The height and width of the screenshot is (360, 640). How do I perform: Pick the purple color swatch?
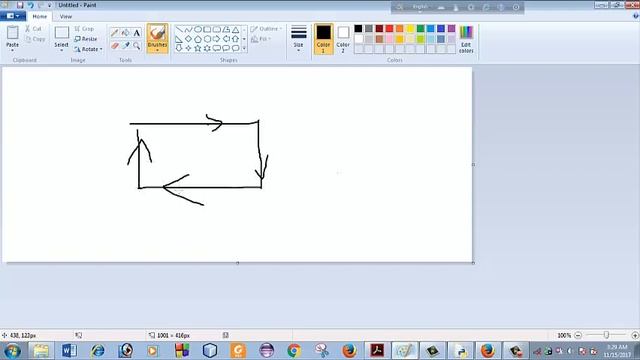click(x=451, y=29)
